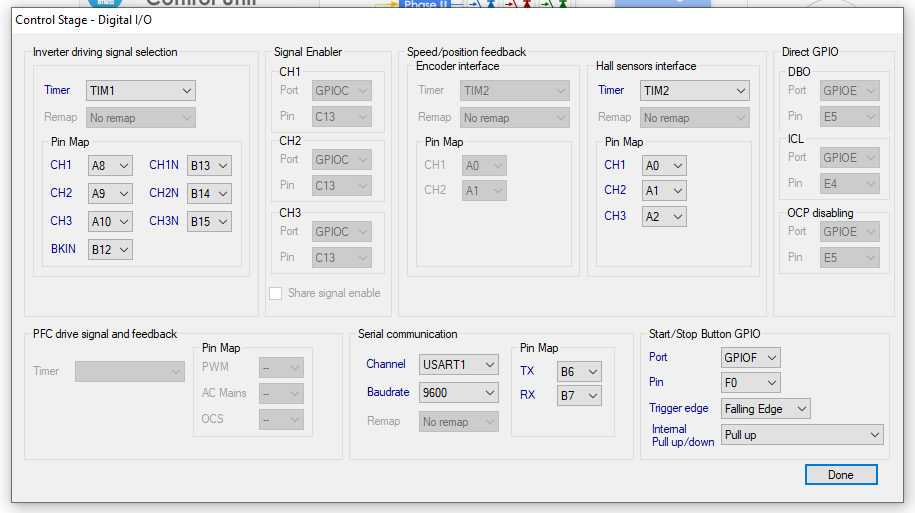Click the Hall sensors interface label
Viewport: 915px width, 513px height.
click(646, 66)
